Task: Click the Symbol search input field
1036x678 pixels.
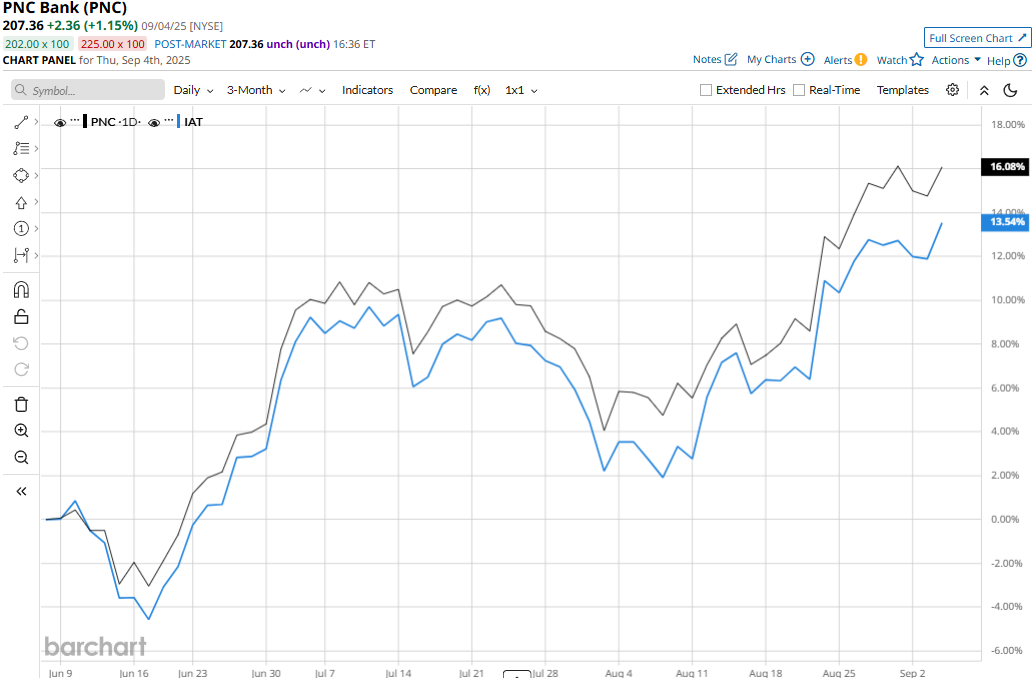Action: [88, 90]
